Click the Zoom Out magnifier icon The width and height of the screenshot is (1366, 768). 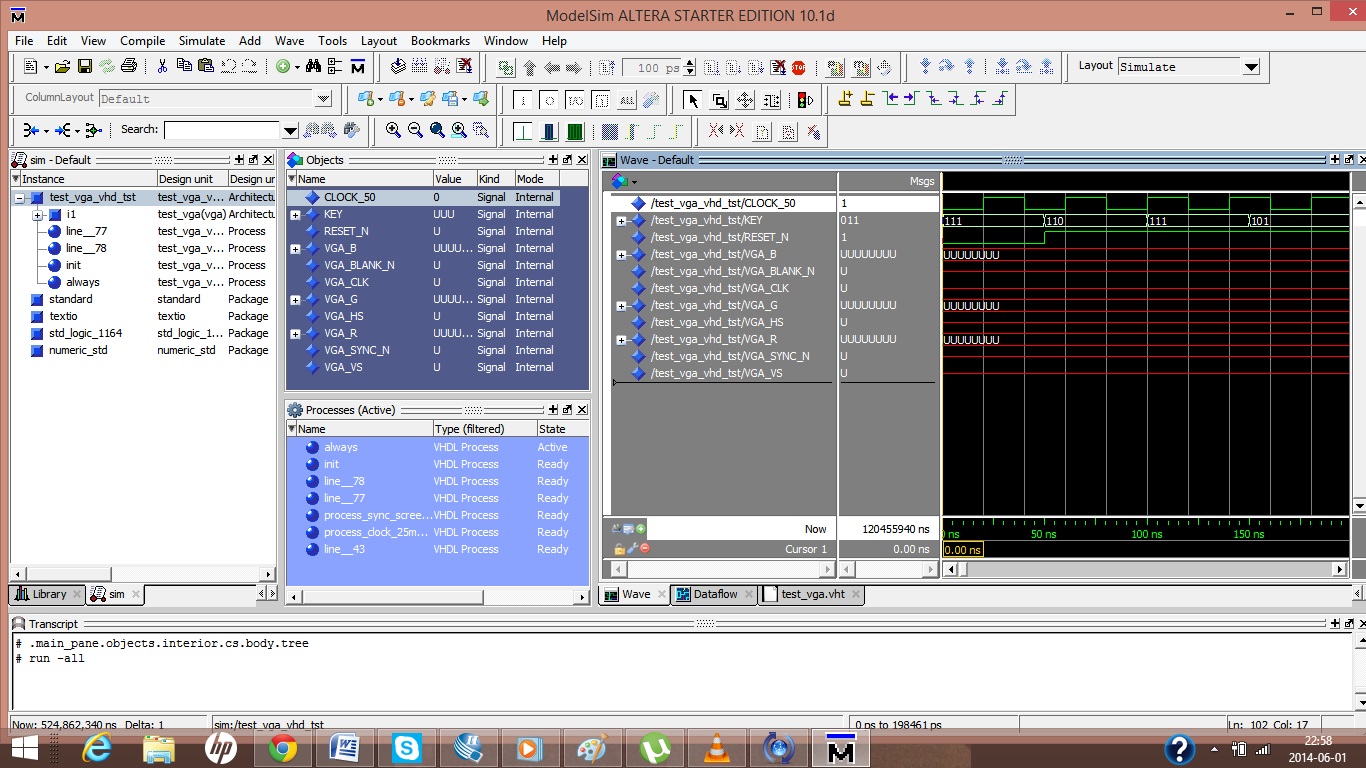(x=415, y=130)
